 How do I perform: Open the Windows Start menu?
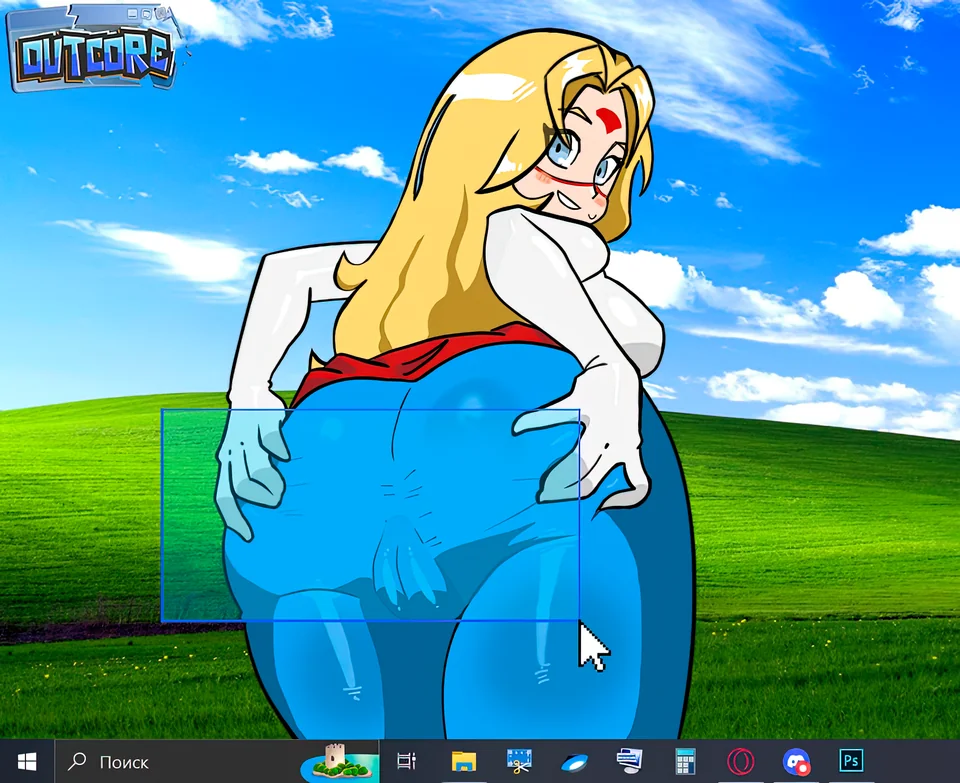(x=27, y=762)
